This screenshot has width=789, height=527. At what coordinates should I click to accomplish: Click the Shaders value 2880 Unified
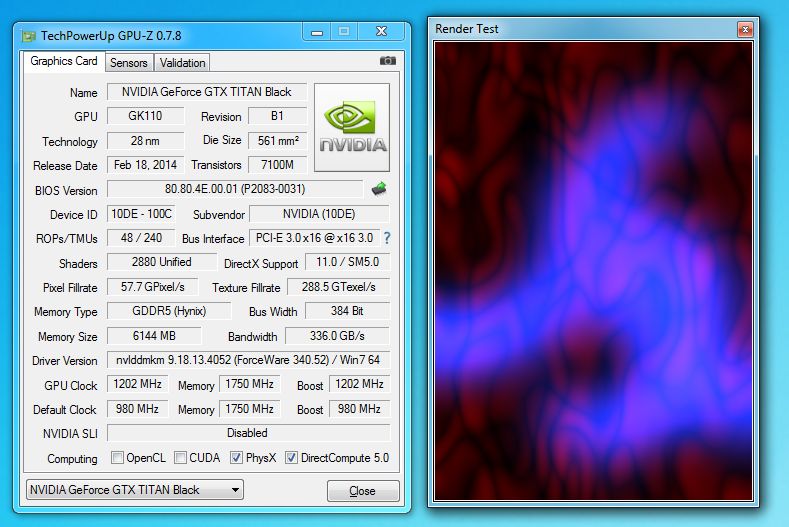[x=162, y=262]
